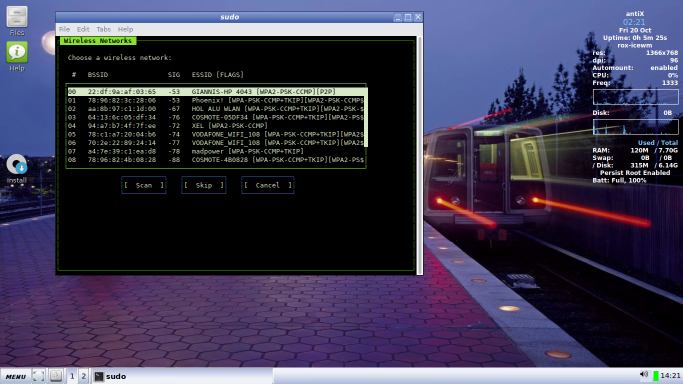
Task: Click the Skip button
Action: click(x=203, y=185)
